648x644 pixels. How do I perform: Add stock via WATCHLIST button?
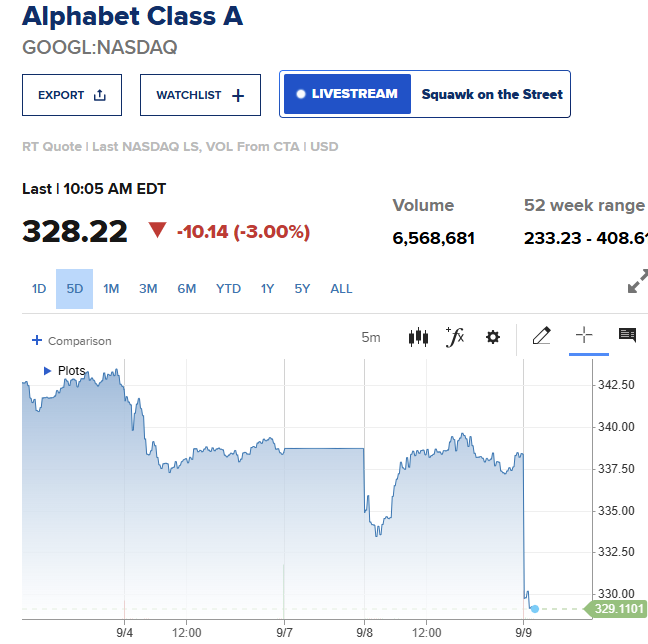pyautogui.click(x=200, y=95)
